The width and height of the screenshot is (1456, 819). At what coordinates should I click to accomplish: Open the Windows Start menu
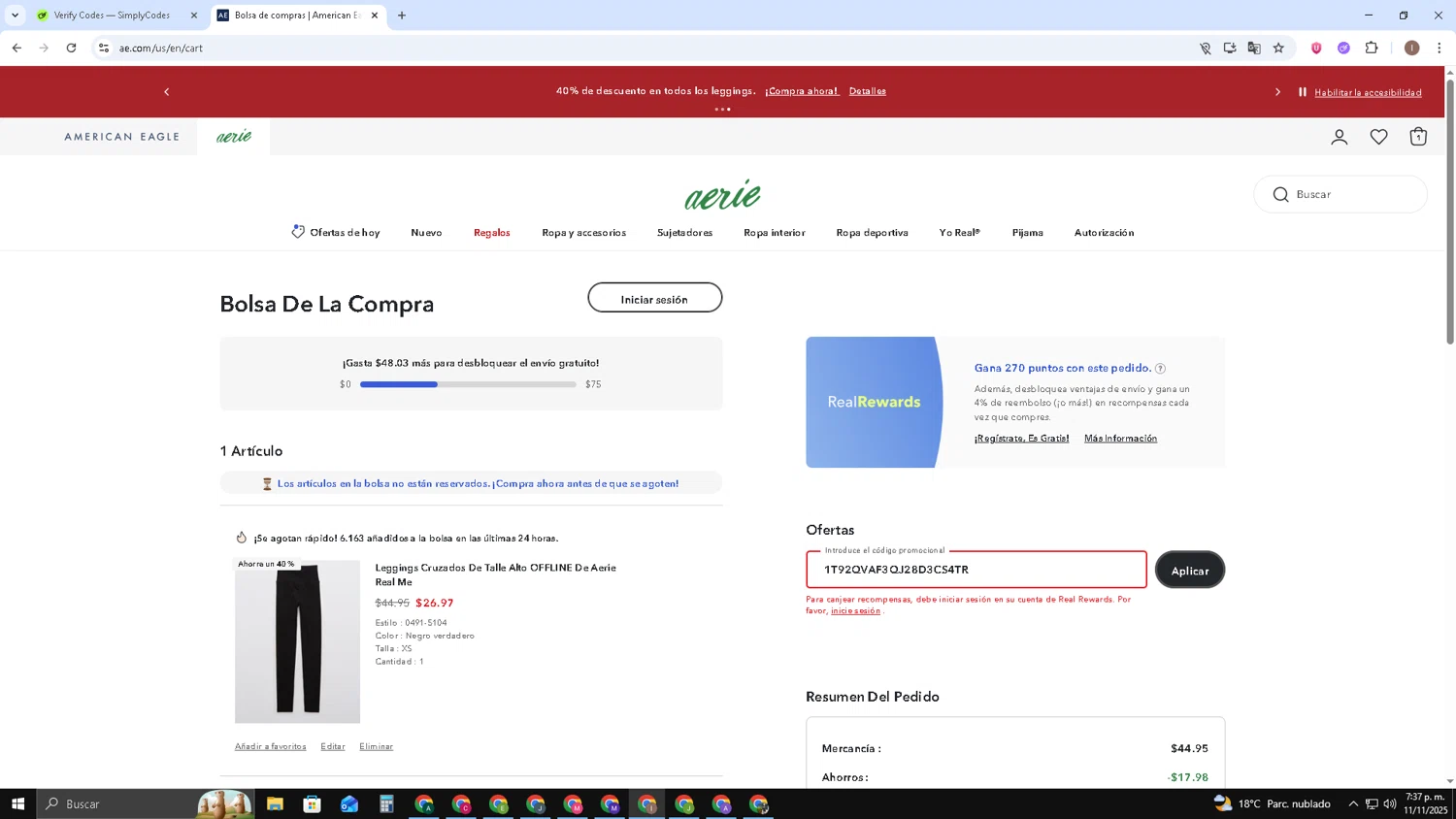click(x=17, y=803)
